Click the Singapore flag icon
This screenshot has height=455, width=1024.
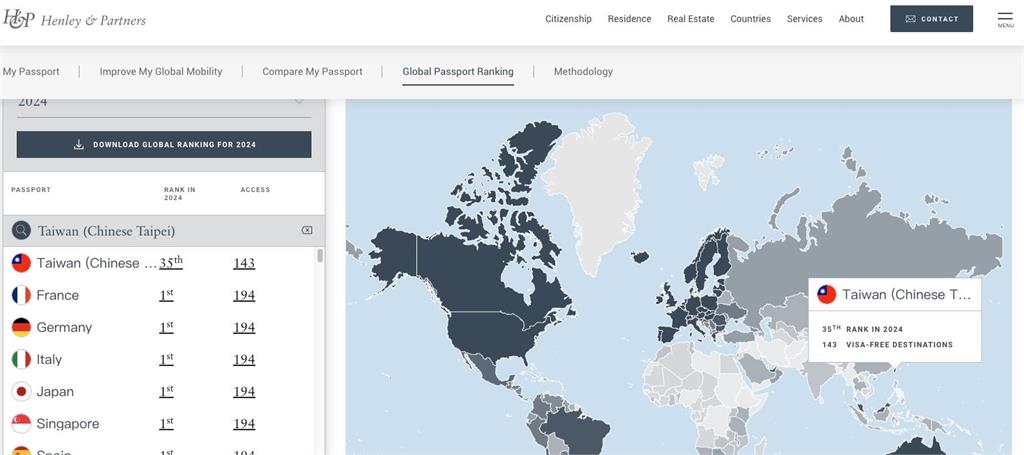(x=22, y=424)
